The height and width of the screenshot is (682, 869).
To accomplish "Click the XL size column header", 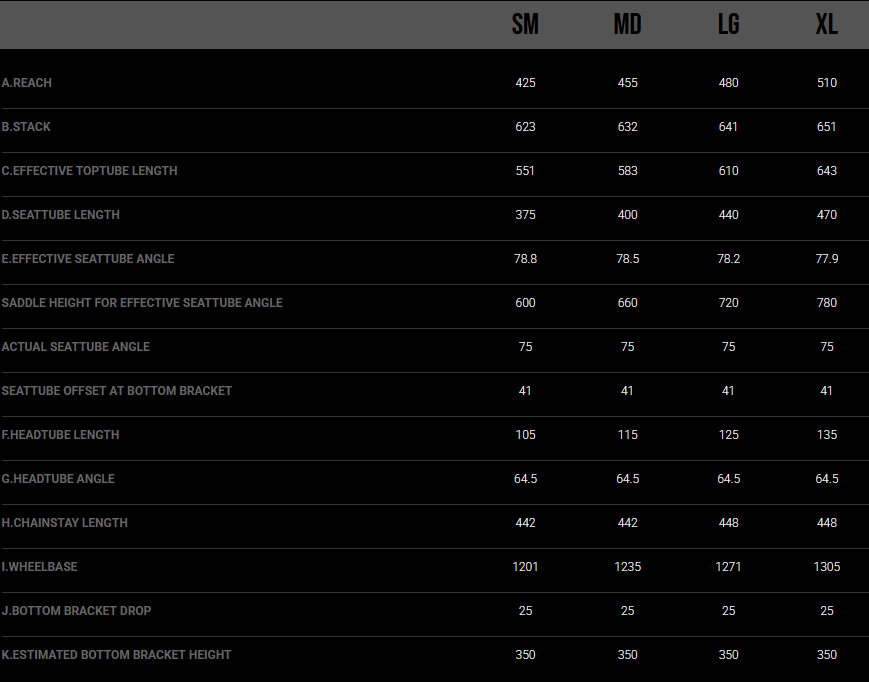I will (826, 25).
